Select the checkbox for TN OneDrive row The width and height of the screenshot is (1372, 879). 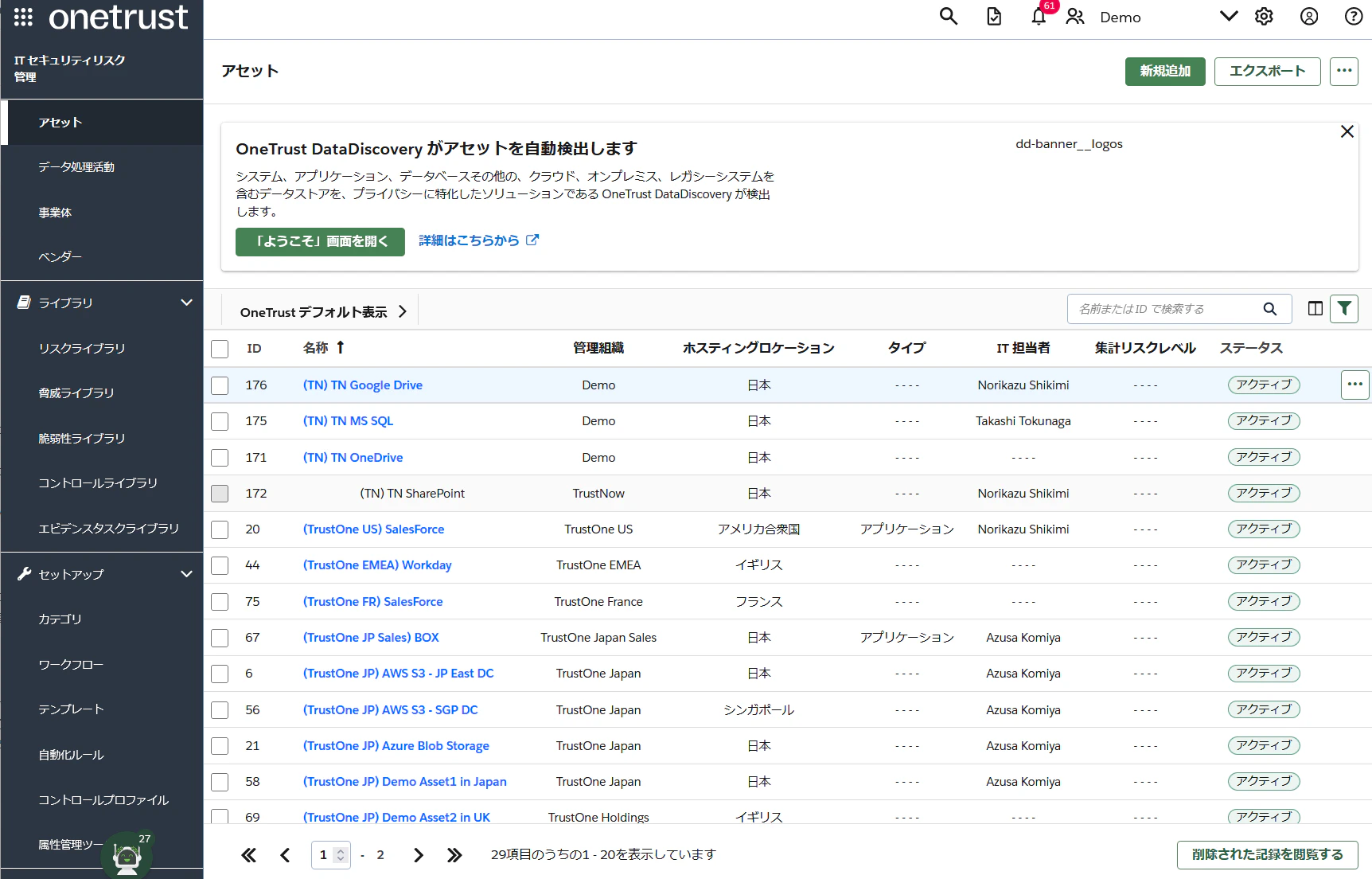[220, 458]
